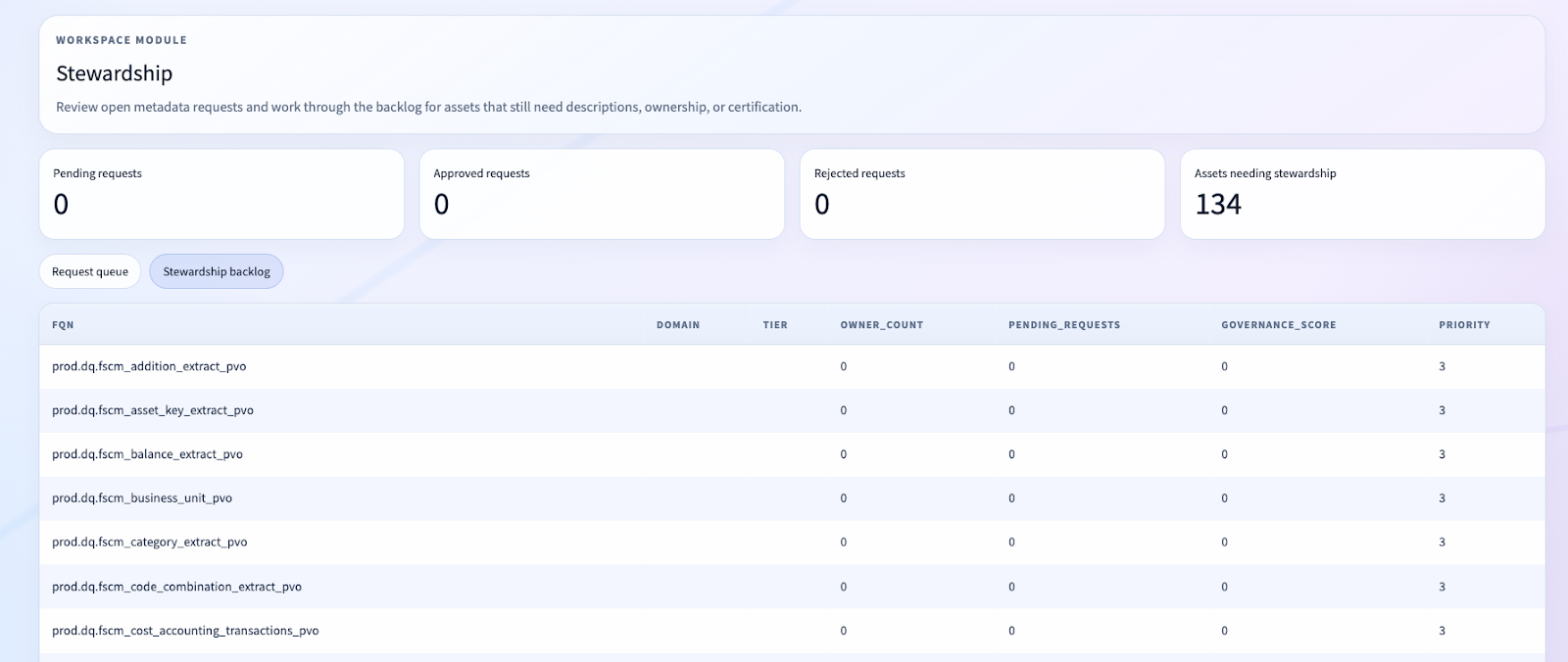Open the prod.dq.fscm_business_unit_pvo asset
Screen dimensions: 1568x662
tap(142, 498)
